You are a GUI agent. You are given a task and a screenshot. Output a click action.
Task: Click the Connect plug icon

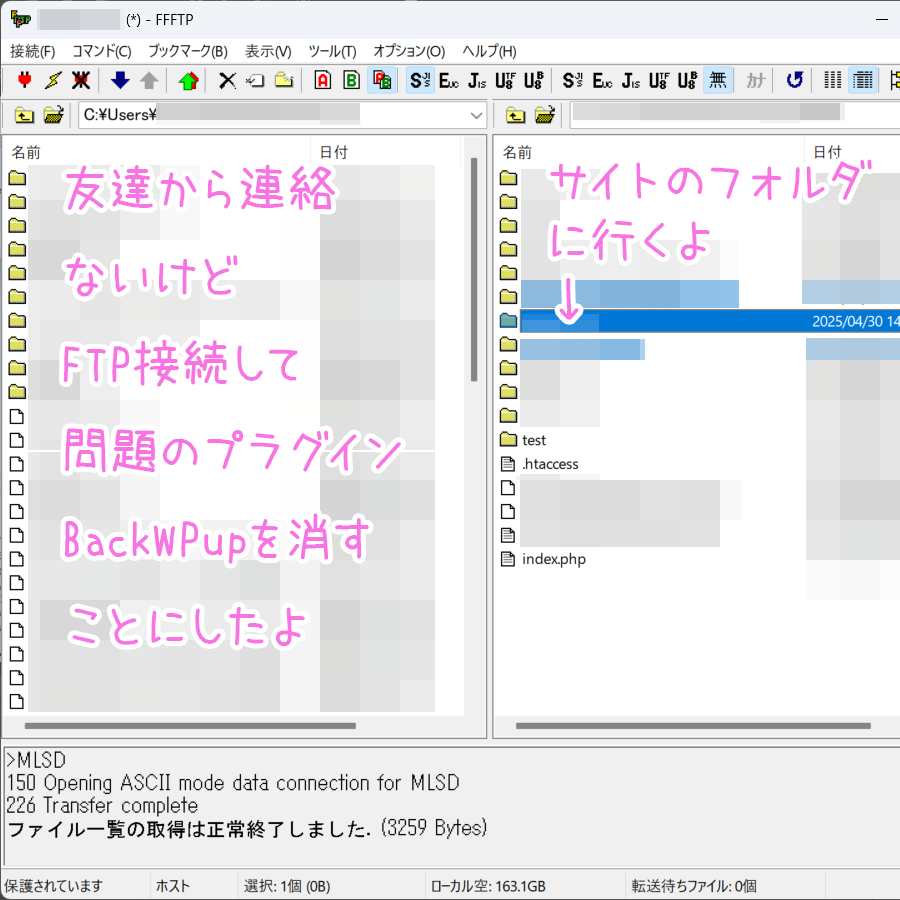(x=25, y=80)
